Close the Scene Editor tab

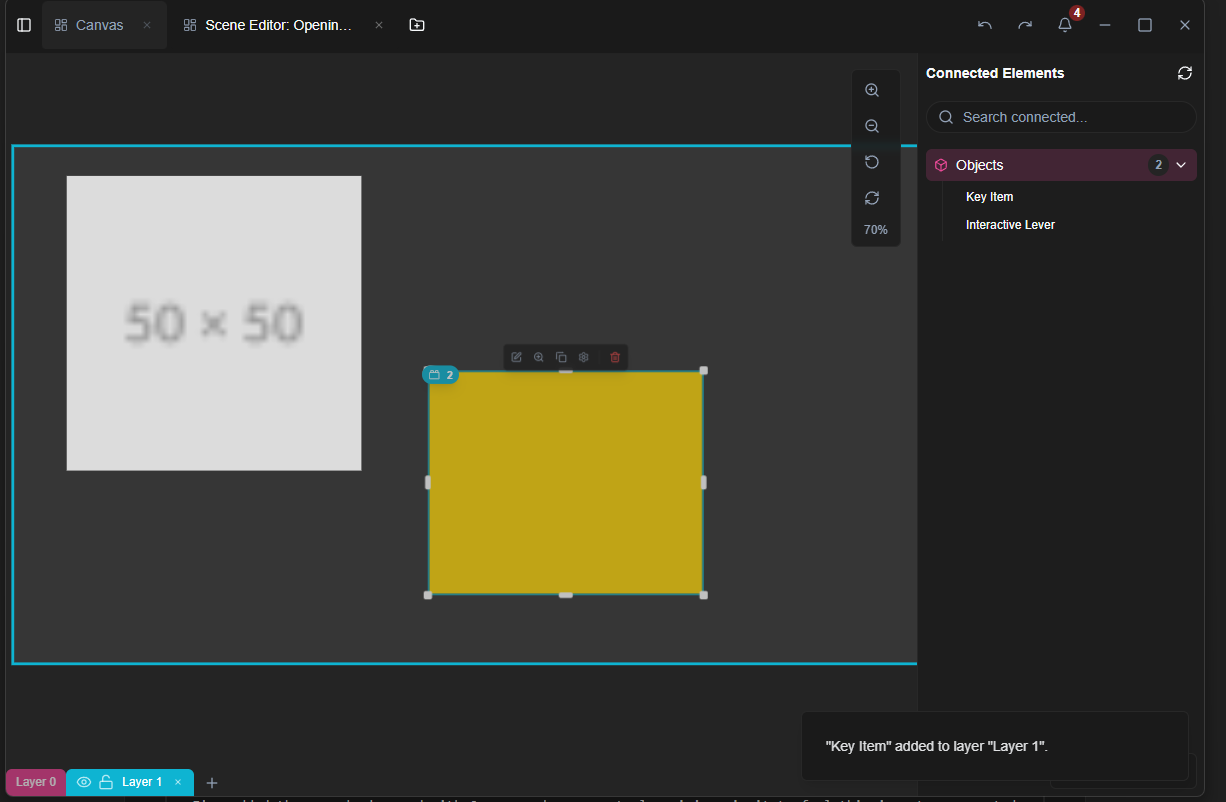point(379,25)
